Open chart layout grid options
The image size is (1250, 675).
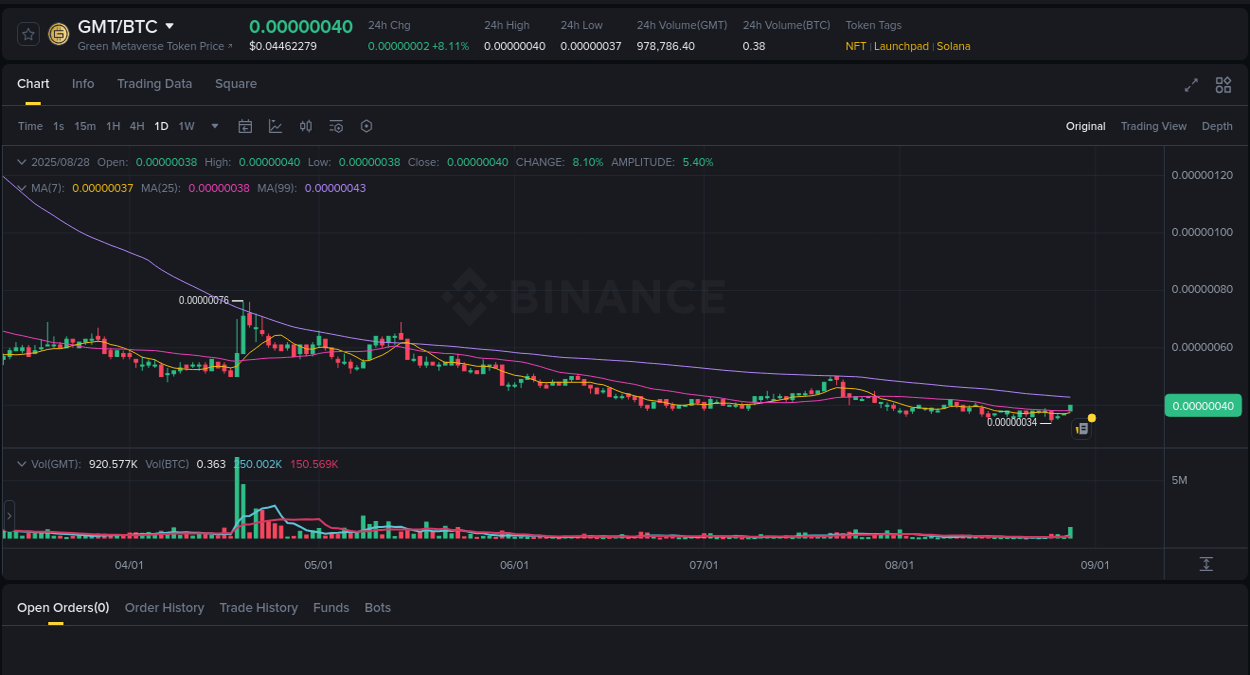pyautogui.click(x=1223, y=85)
